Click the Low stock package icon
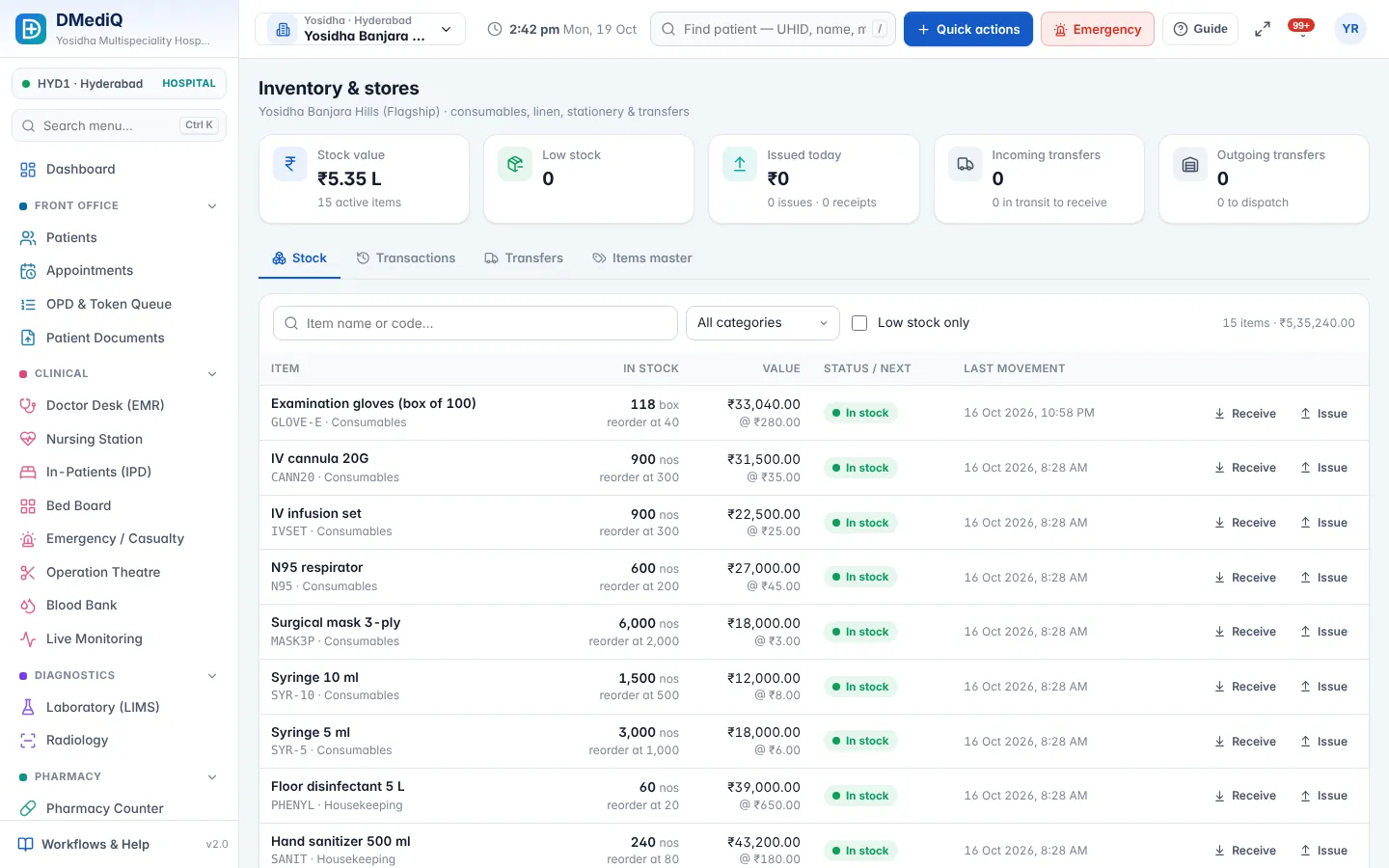 515,164
